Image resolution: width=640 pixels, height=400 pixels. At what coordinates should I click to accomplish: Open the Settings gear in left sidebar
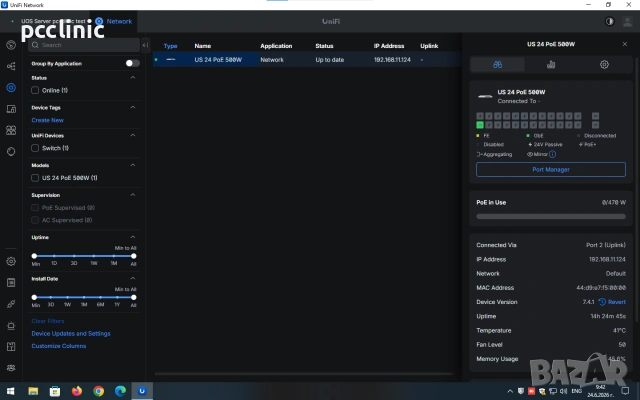11,261
